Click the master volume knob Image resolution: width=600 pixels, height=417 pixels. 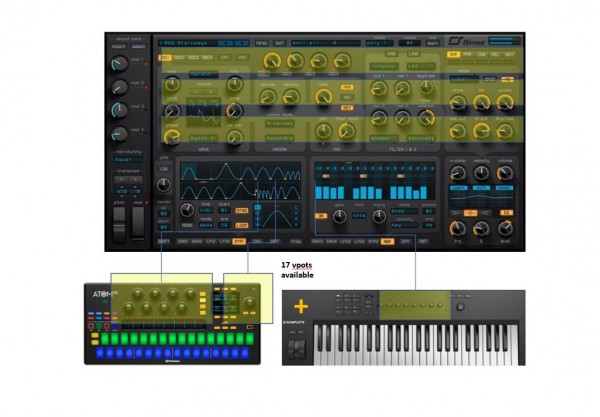point(505,173)
